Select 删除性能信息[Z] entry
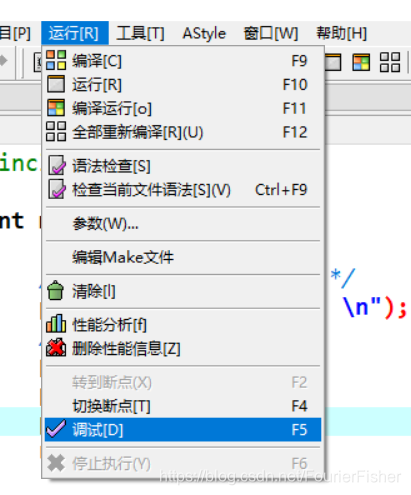 coord(183,349)
